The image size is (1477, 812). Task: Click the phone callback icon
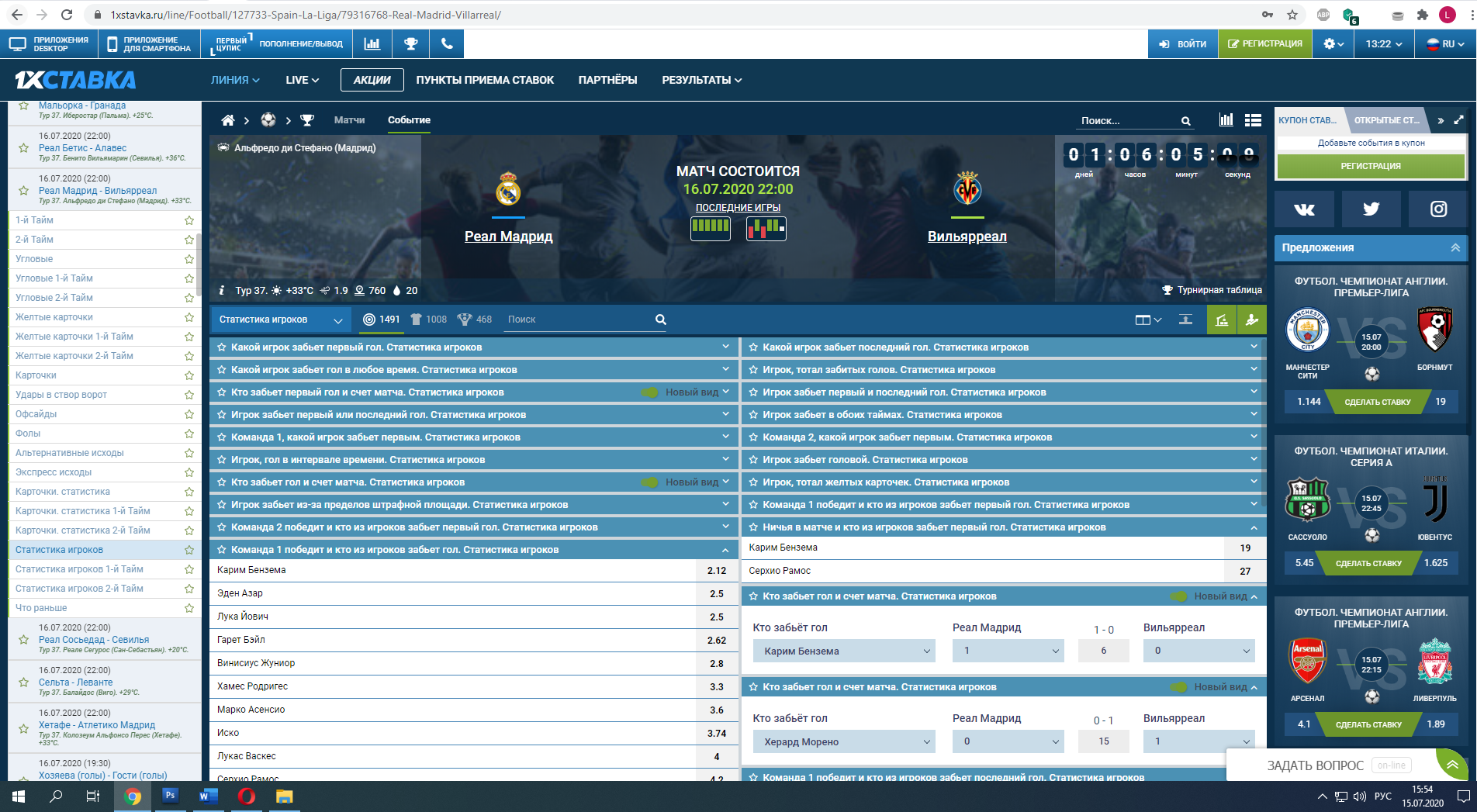tap(447, 44)
